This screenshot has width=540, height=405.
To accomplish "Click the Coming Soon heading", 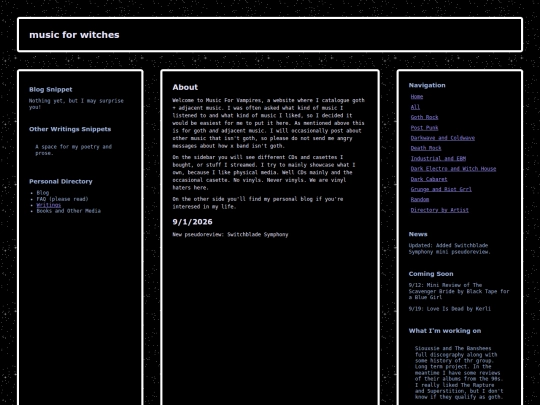I will 431,274.
